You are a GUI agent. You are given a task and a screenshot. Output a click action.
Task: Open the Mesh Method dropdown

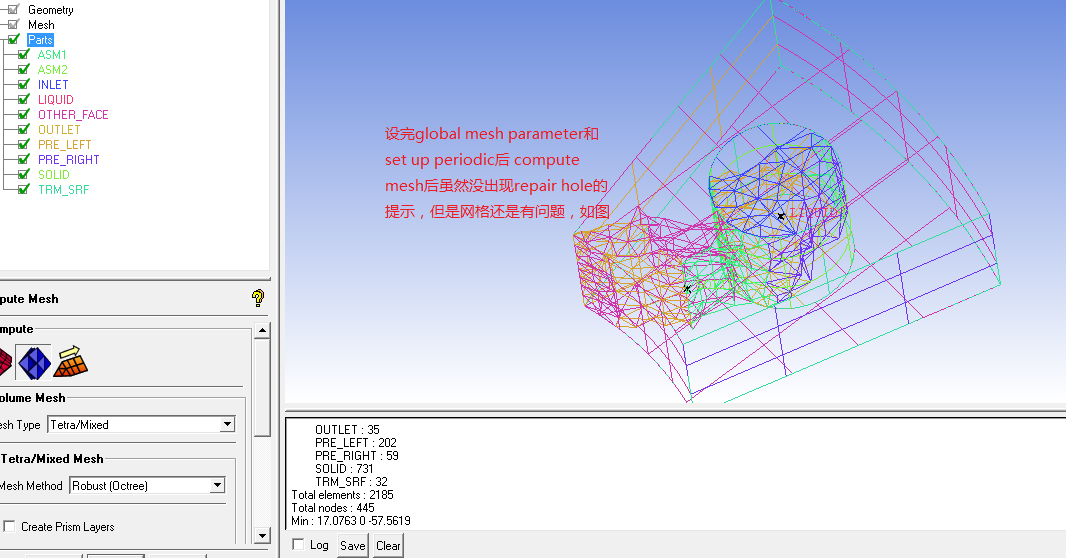point(217,486)
